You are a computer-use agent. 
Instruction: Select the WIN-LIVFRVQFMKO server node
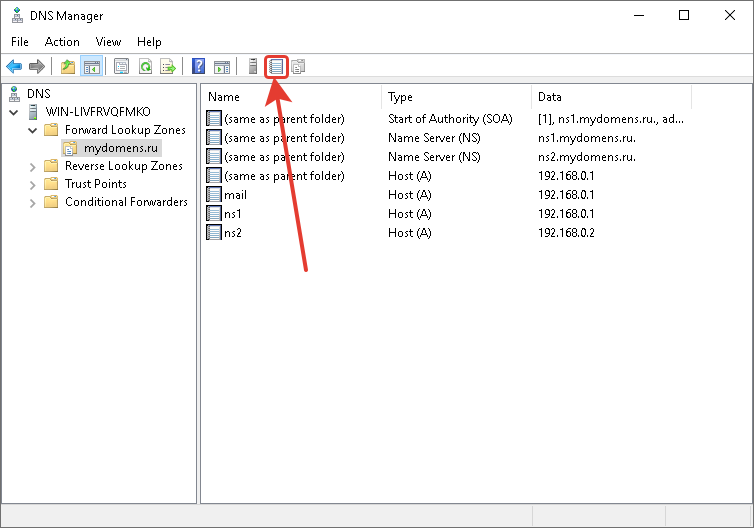click(x=98, y=112)
